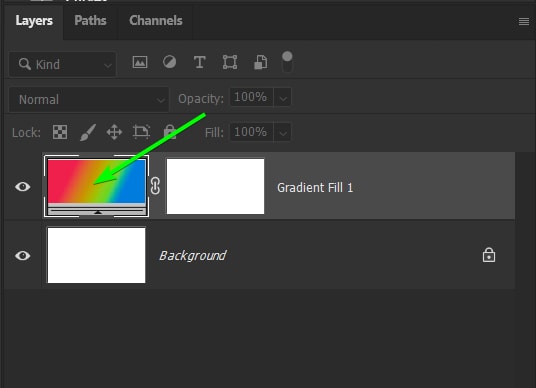536x388 pixels.
Task: Open the Layers panel menu
Action: 524,22
